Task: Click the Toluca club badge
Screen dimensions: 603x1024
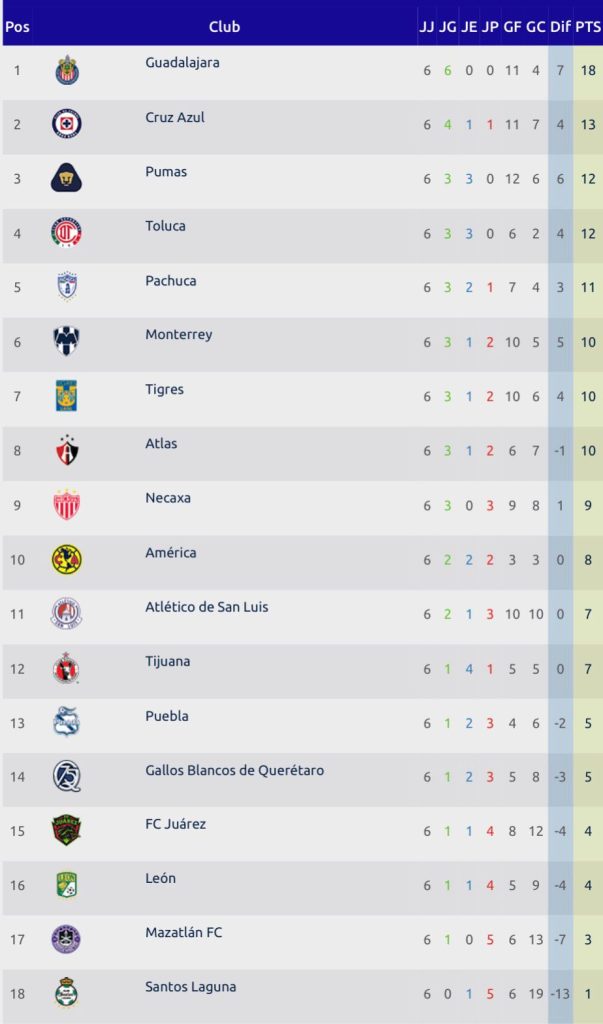Action: [67, 233]
